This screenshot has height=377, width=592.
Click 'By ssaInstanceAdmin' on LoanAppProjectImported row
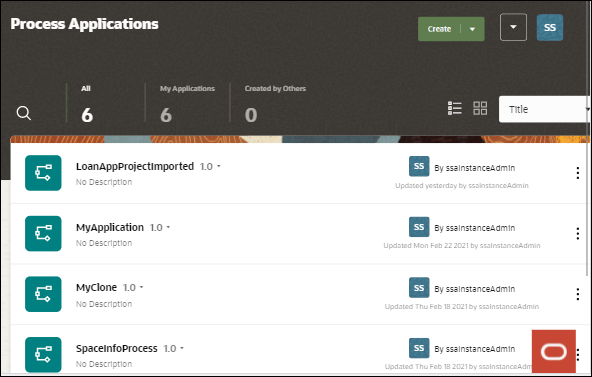coord(475,168)
